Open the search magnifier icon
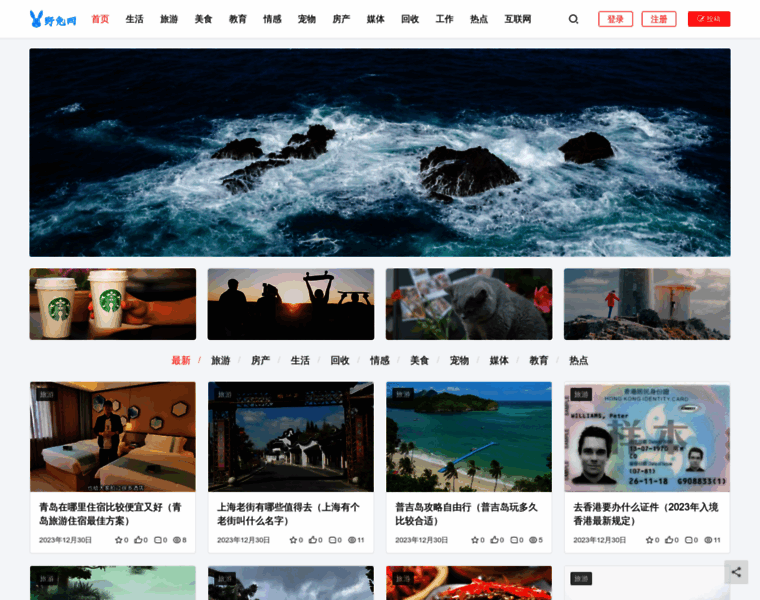The image size is (760, 600). (573, 19)
